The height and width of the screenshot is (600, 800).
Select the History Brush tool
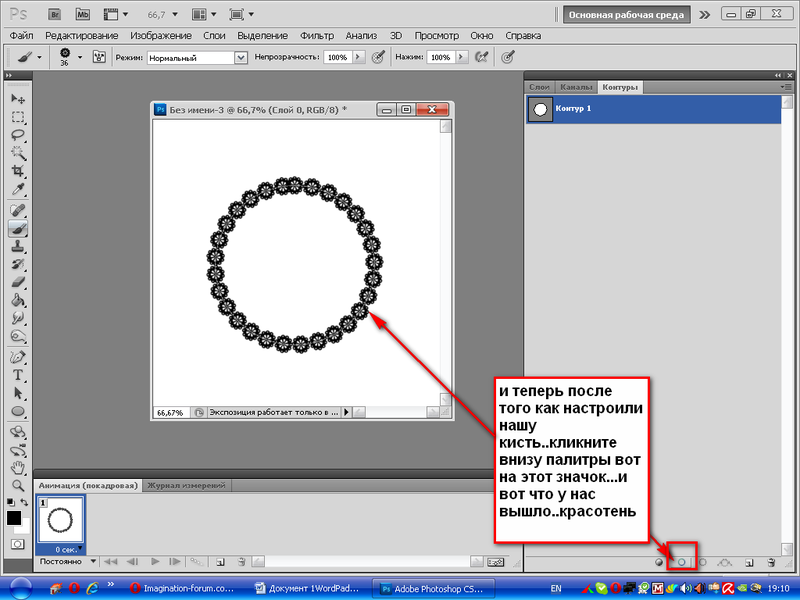tap(18, 264)
